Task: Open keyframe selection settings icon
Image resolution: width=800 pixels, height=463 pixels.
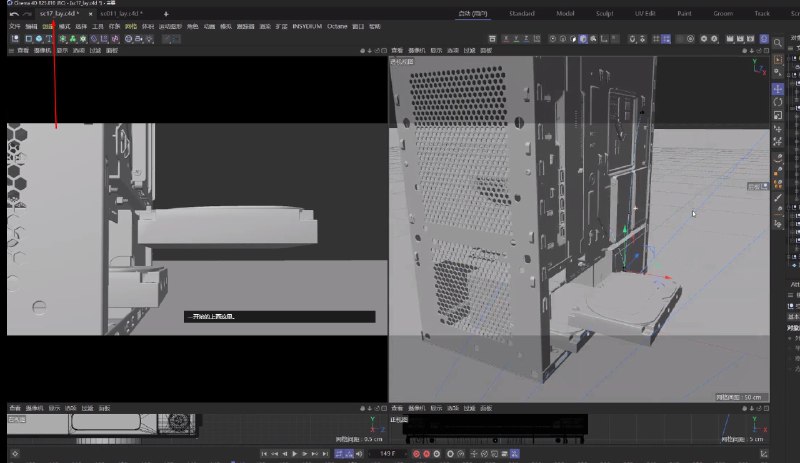Action: 437,454
